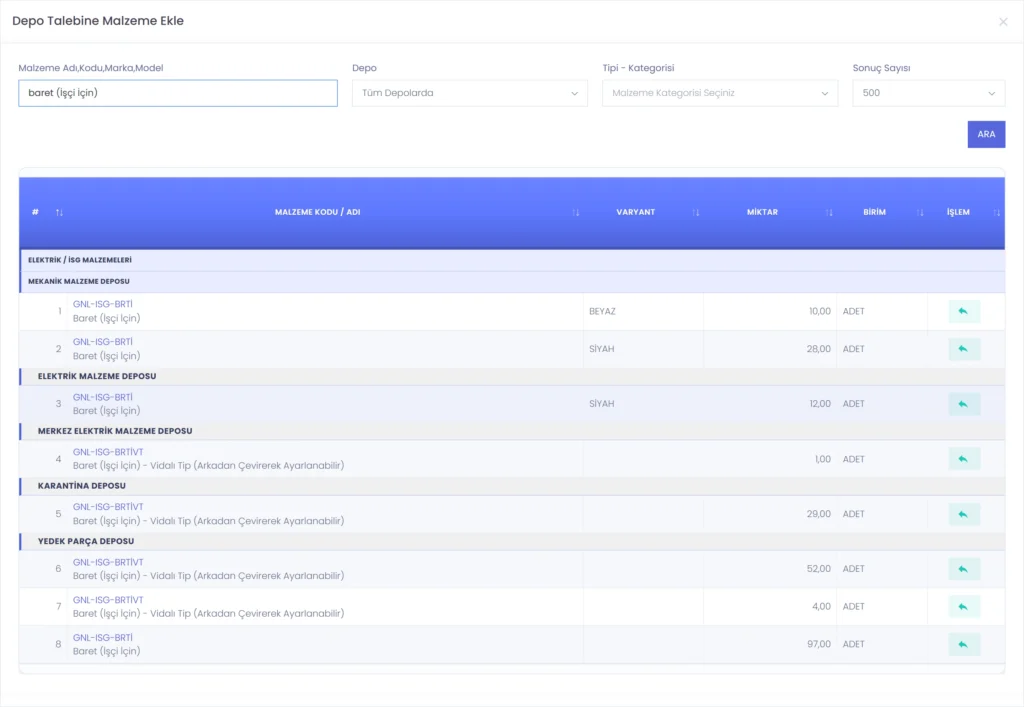Open the GNL-ISG-BRTİVT link in row 7
1024x707 pixels.
[x=108, y=600]
